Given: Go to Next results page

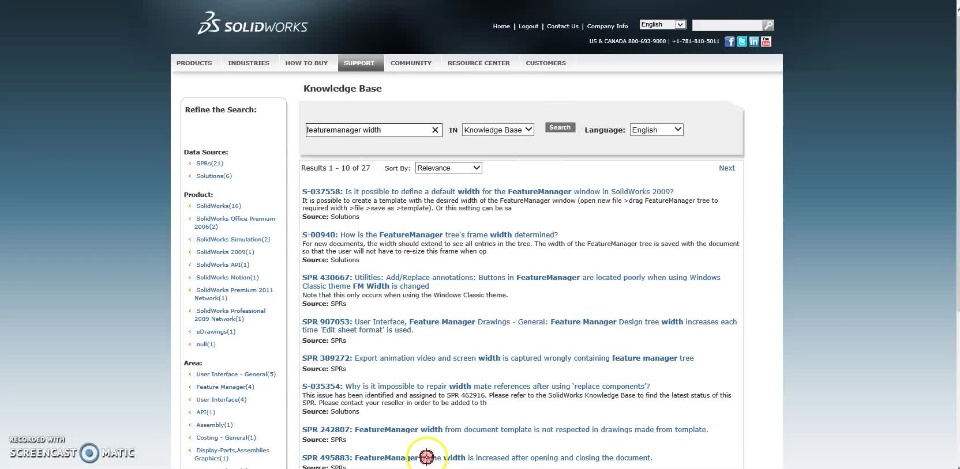Looking at the screenshot, I should click(x=727, y=168).
